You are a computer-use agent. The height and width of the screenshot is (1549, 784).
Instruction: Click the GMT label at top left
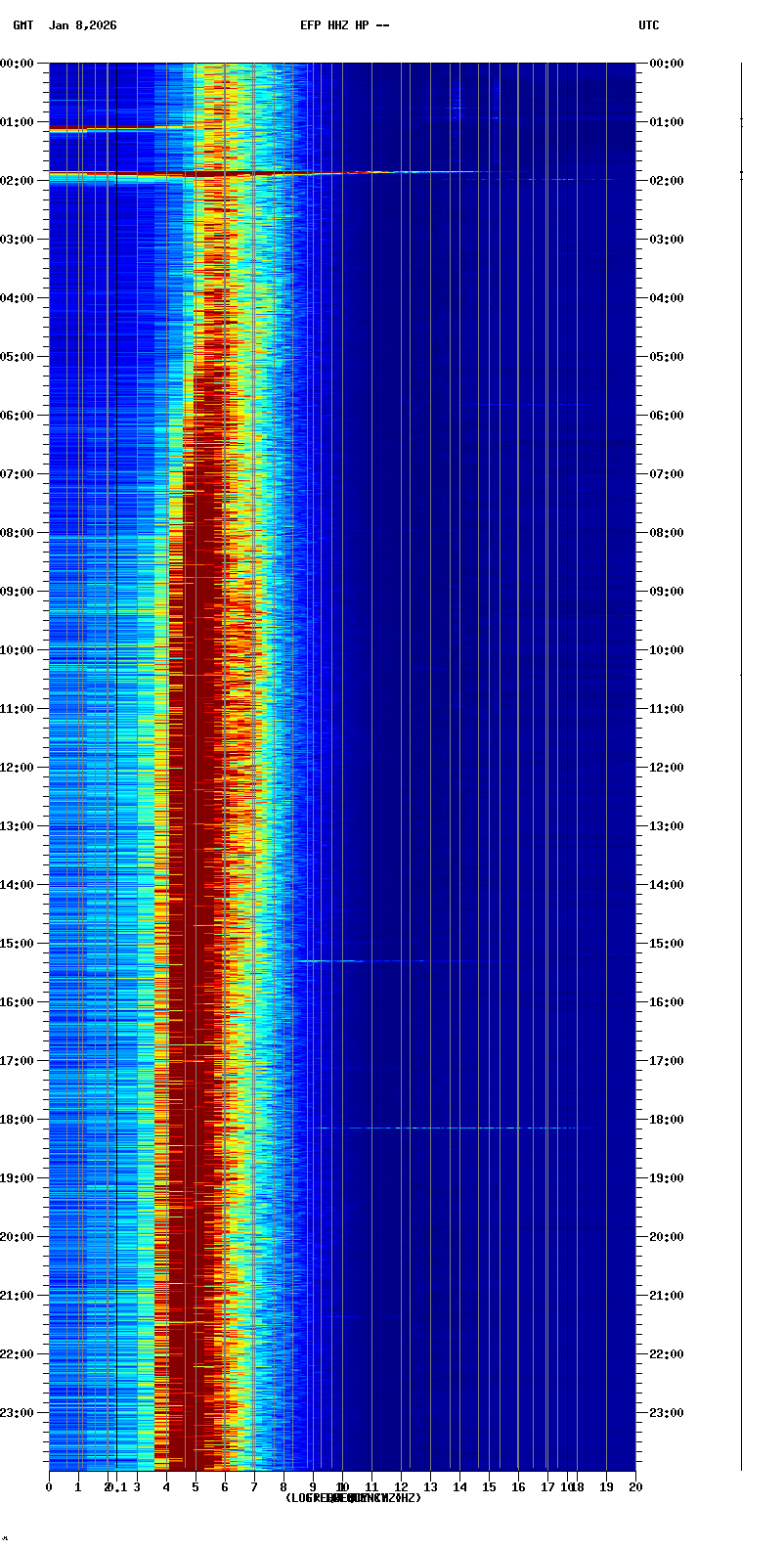[x=22, y=25]
